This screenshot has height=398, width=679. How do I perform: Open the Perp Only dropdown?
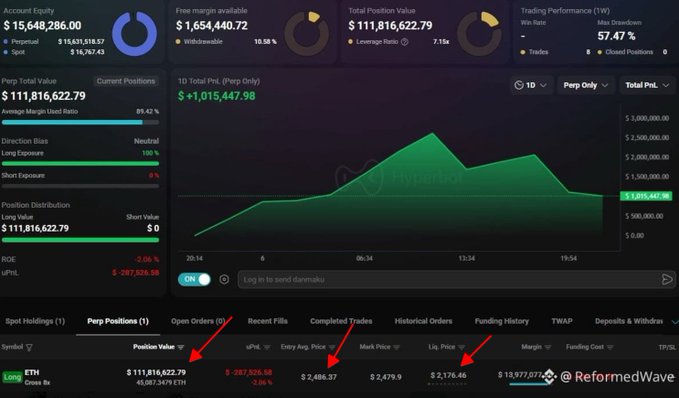[585, 85]
